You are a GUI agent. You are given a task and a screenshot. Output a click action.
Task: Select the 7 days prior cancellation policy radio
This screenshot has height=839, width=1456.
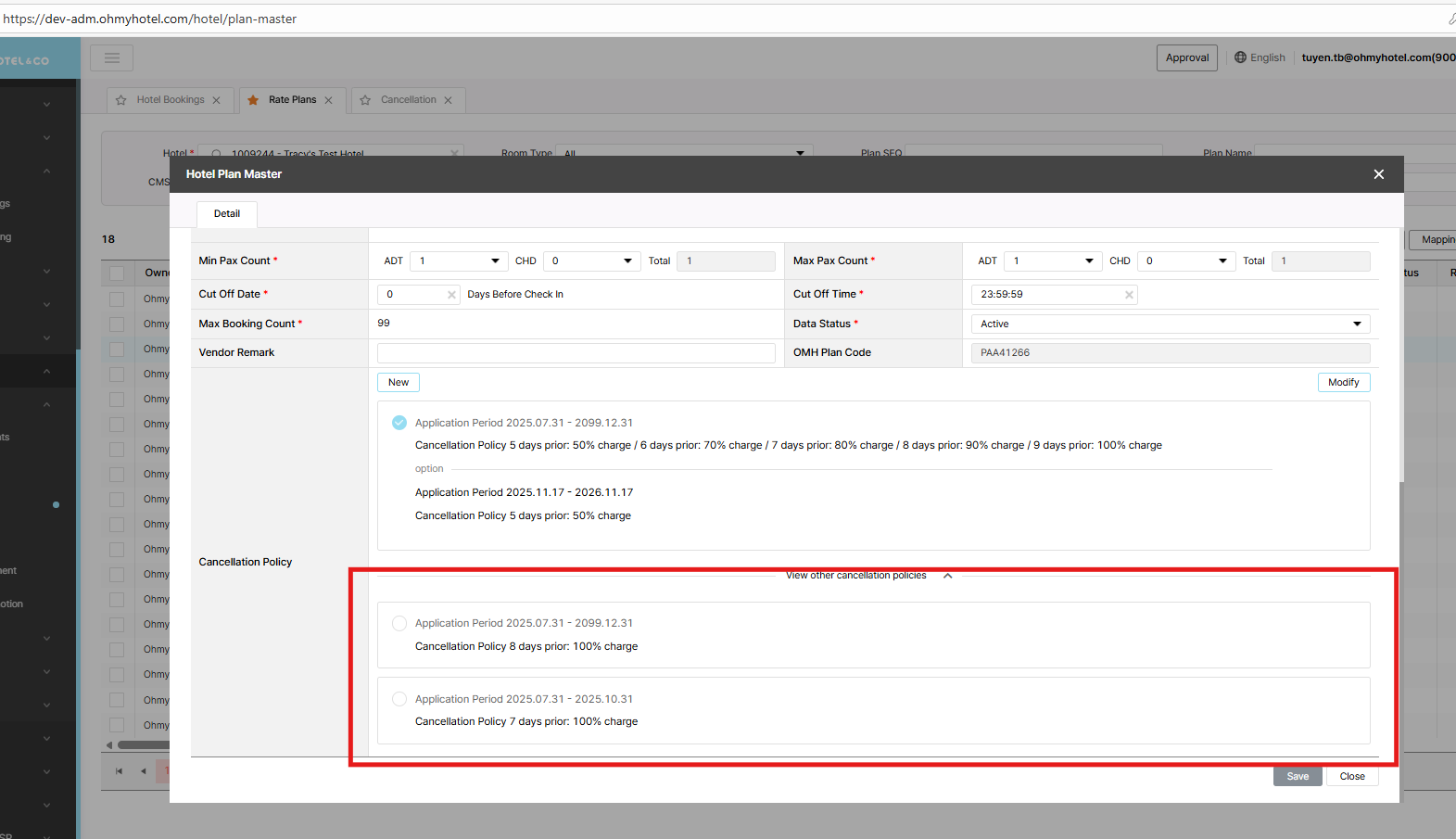click(x=399, y=699)
